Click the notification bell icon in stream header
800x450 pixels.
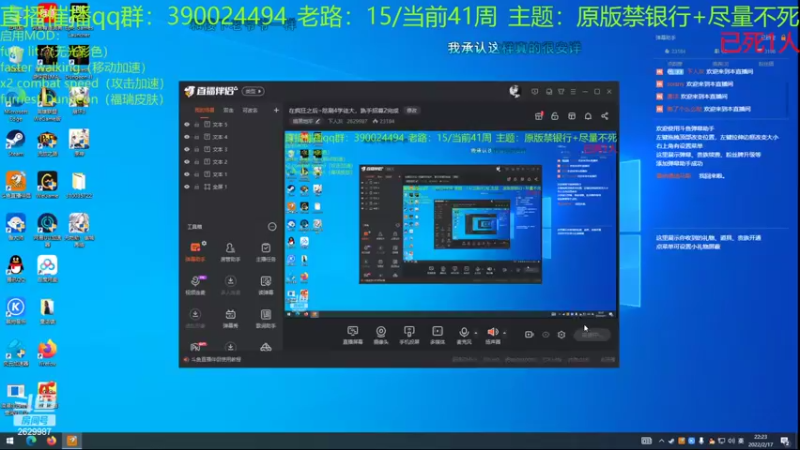tap(588, 116)
